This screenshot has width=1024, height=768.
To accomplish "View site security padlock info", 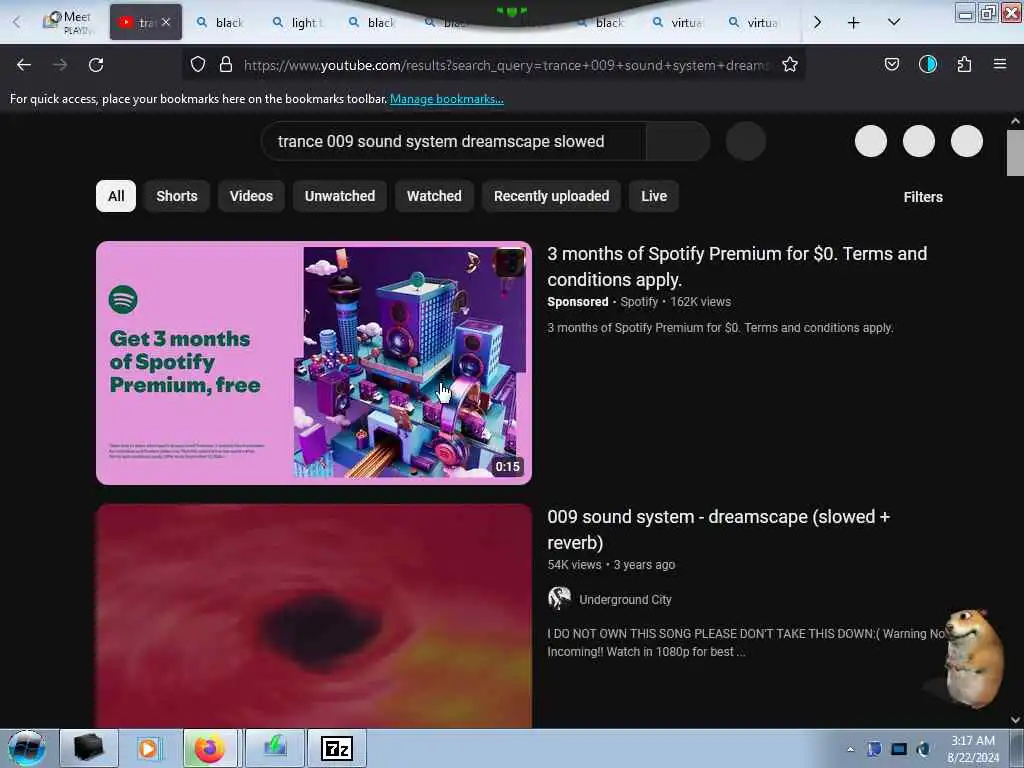I will [x=226, y=65].
